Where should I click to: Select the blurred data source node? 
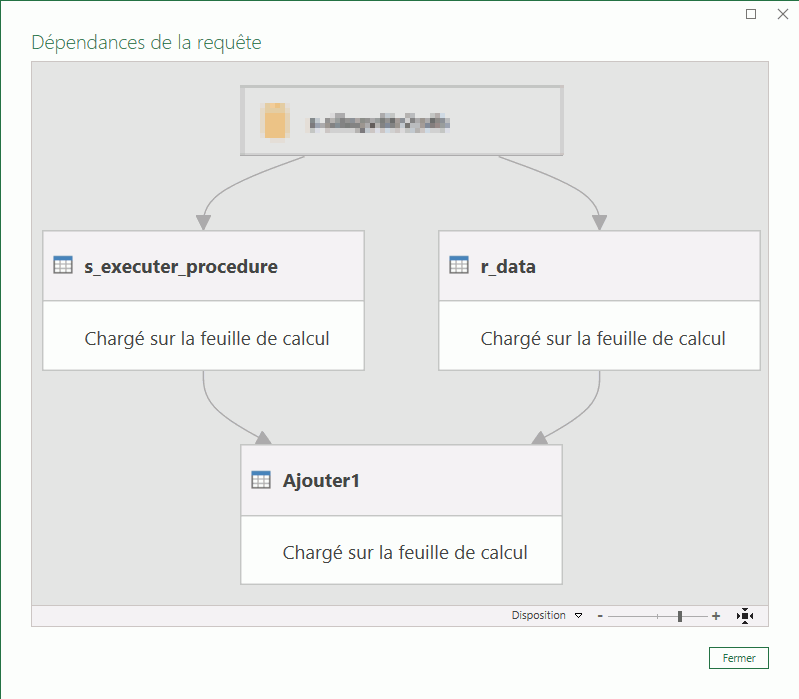point(401,121)
